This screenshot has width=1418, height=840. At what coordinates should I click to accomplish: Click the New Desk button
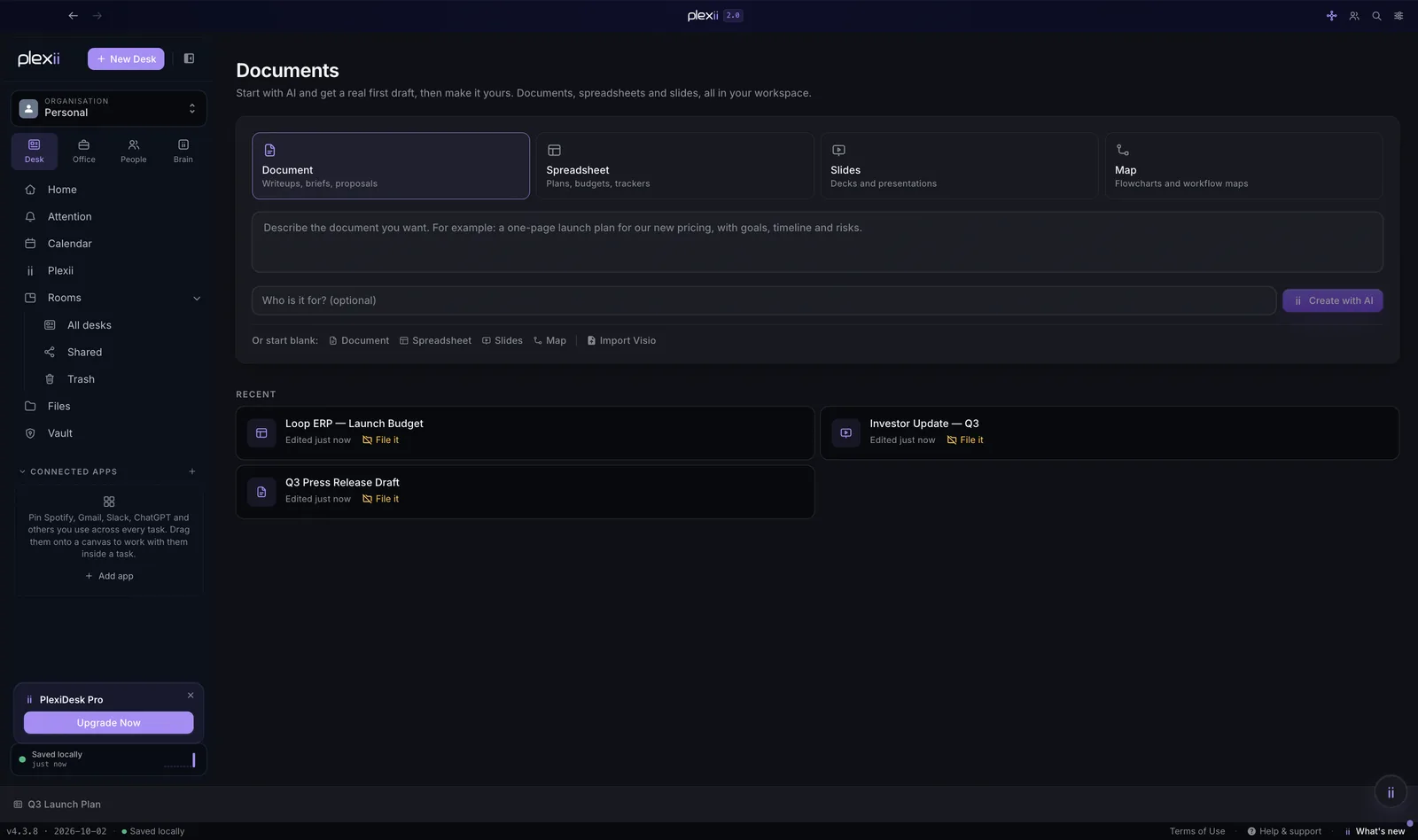[x=126, y=58]
